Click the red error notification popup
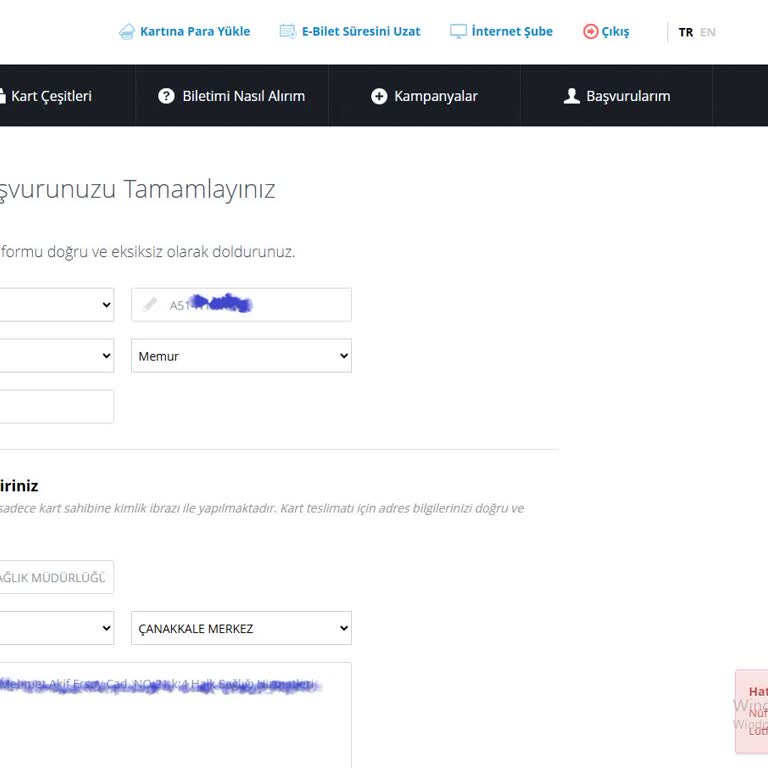The image size is (768, 768). pos(752,710)
